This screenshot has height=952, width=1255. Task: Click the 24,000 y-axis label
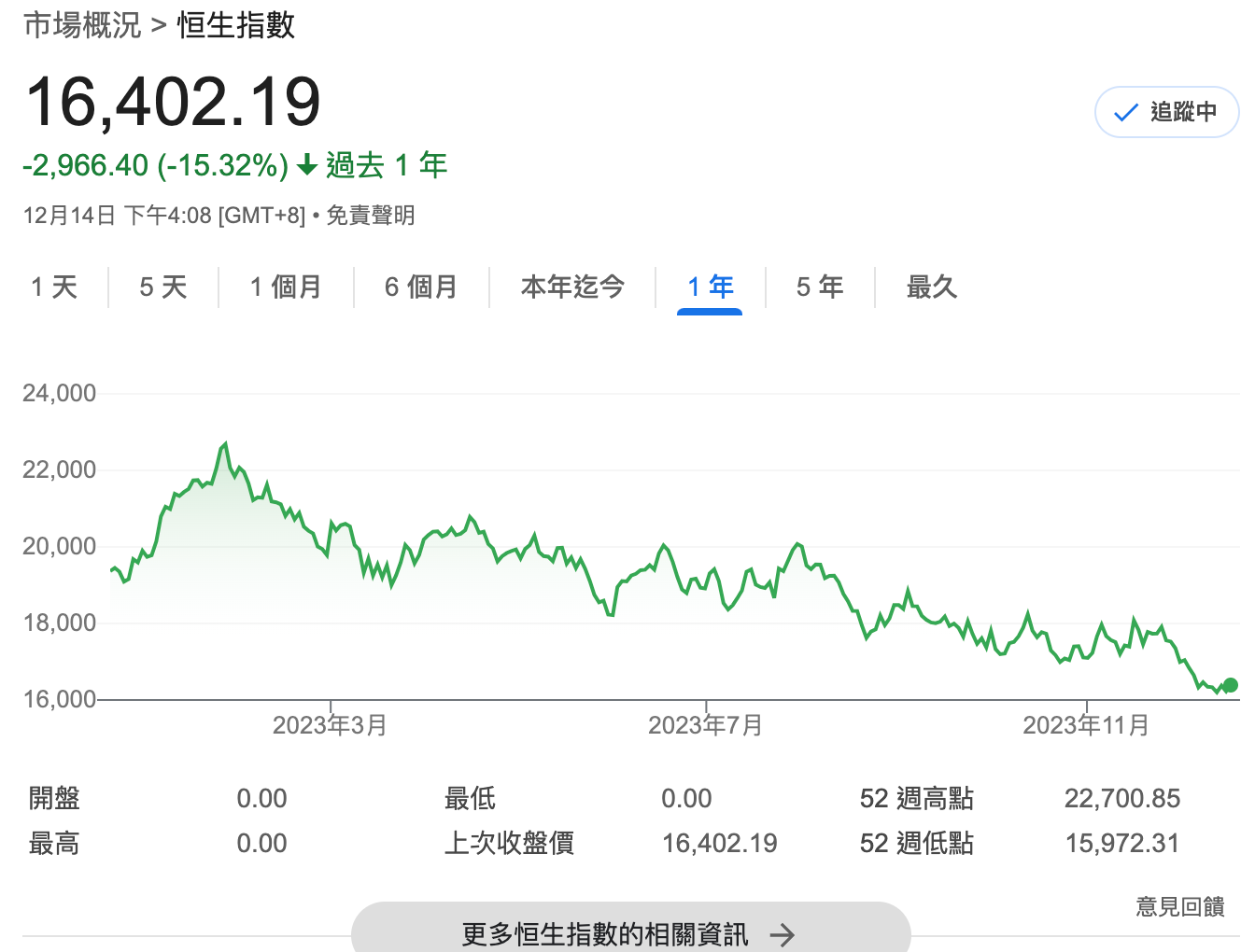(60, 393)
